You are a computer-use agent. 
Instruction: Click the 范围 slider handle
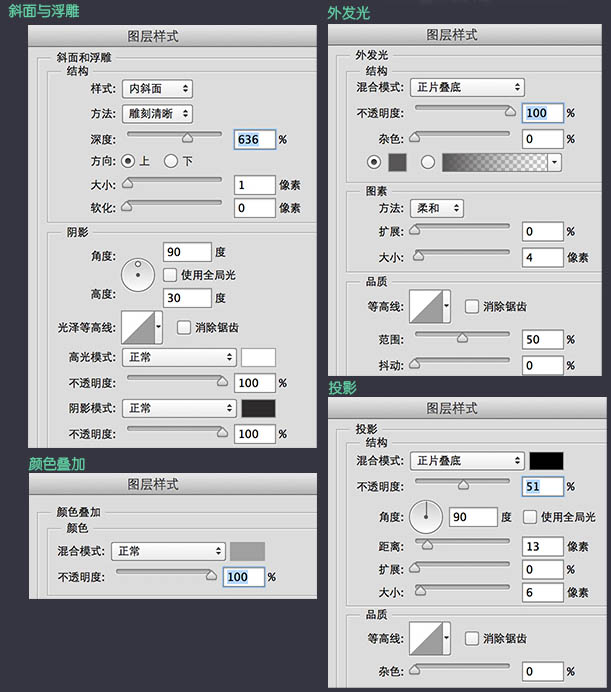pos(462,338)
